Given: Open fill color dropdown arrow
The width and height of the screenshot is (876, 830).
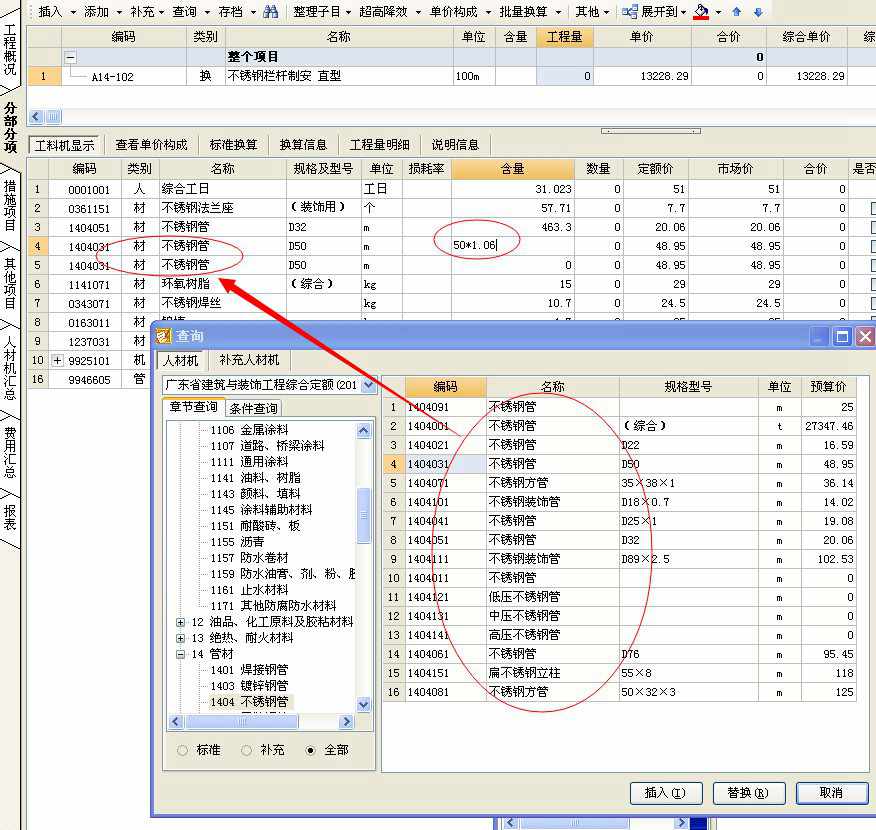Looking at the screenshot, I should tap(718, 12).
